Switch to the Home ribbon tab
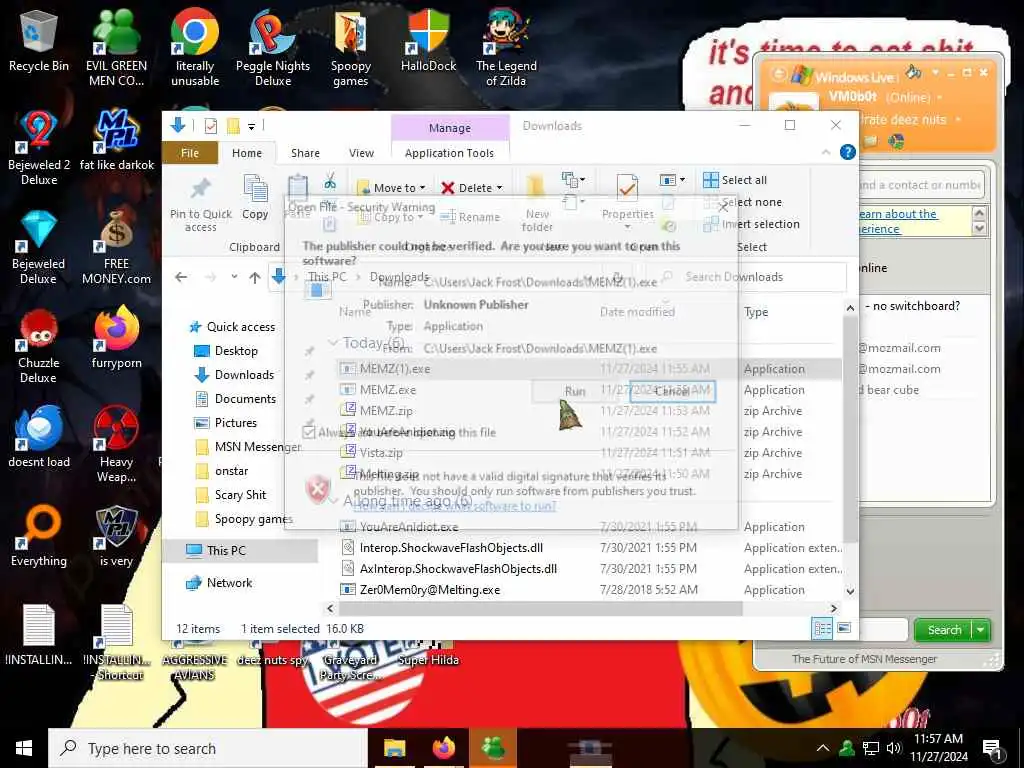This screenshot has height=768, width=1024. [x=247, y=153]
